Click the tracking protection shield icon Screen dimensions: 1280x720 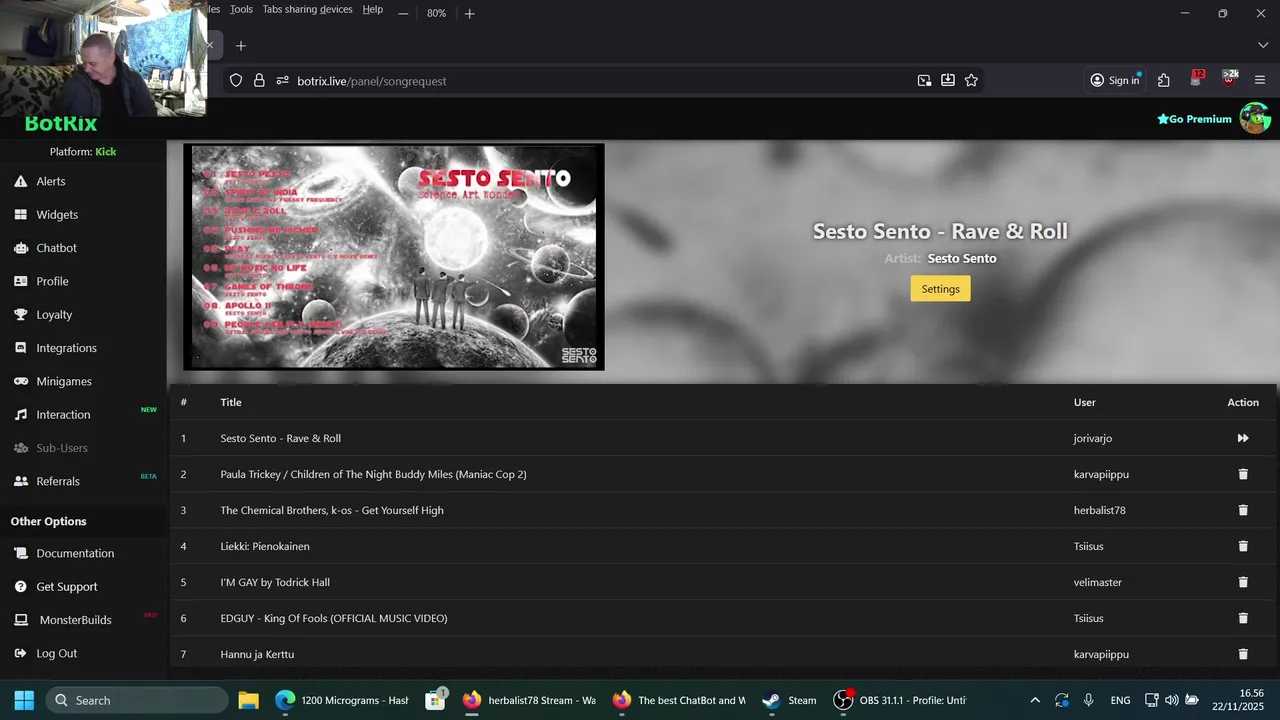coord(236,80)
